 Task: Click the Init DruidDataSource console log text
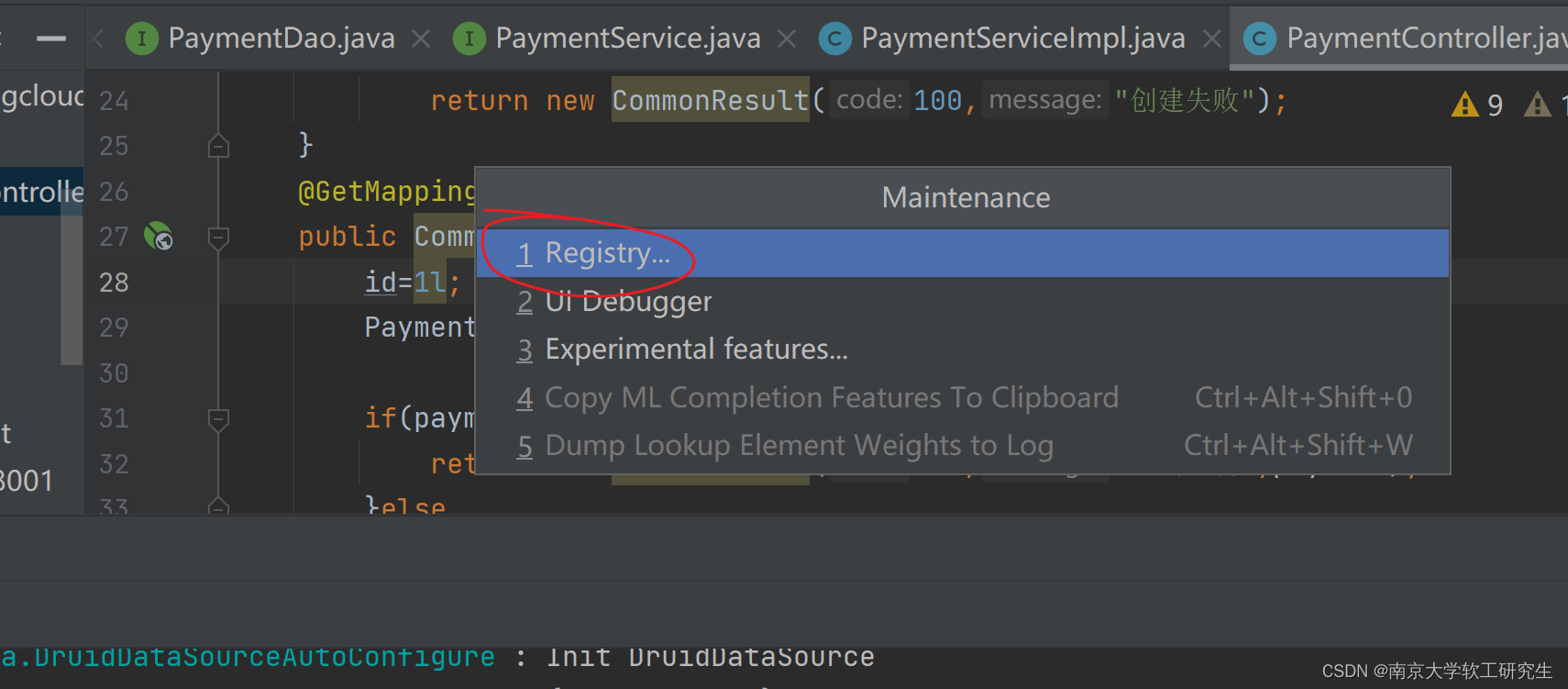[x=711, y=657]
